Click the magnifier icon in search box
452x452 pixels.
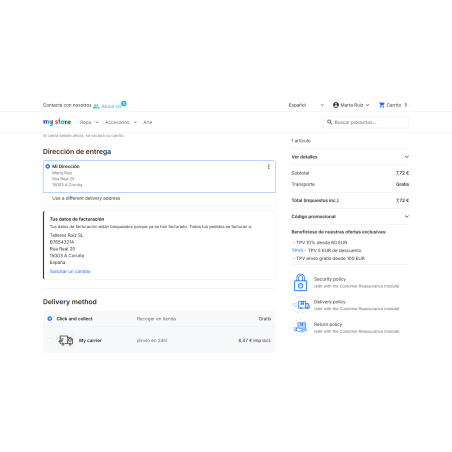coord(329,122)
